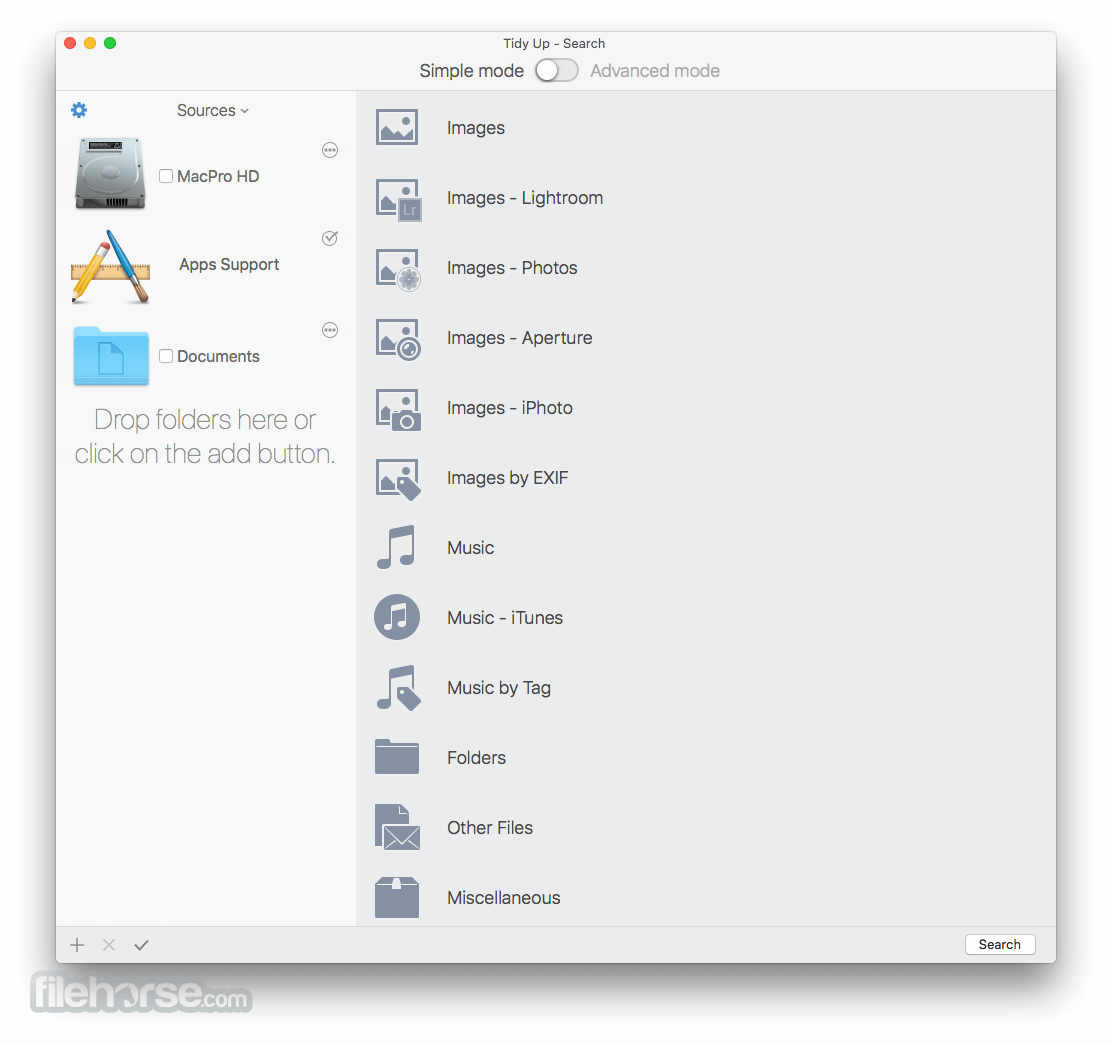
Task: Select the Images - iPhoto camera icon
Action: click(398, 409)
